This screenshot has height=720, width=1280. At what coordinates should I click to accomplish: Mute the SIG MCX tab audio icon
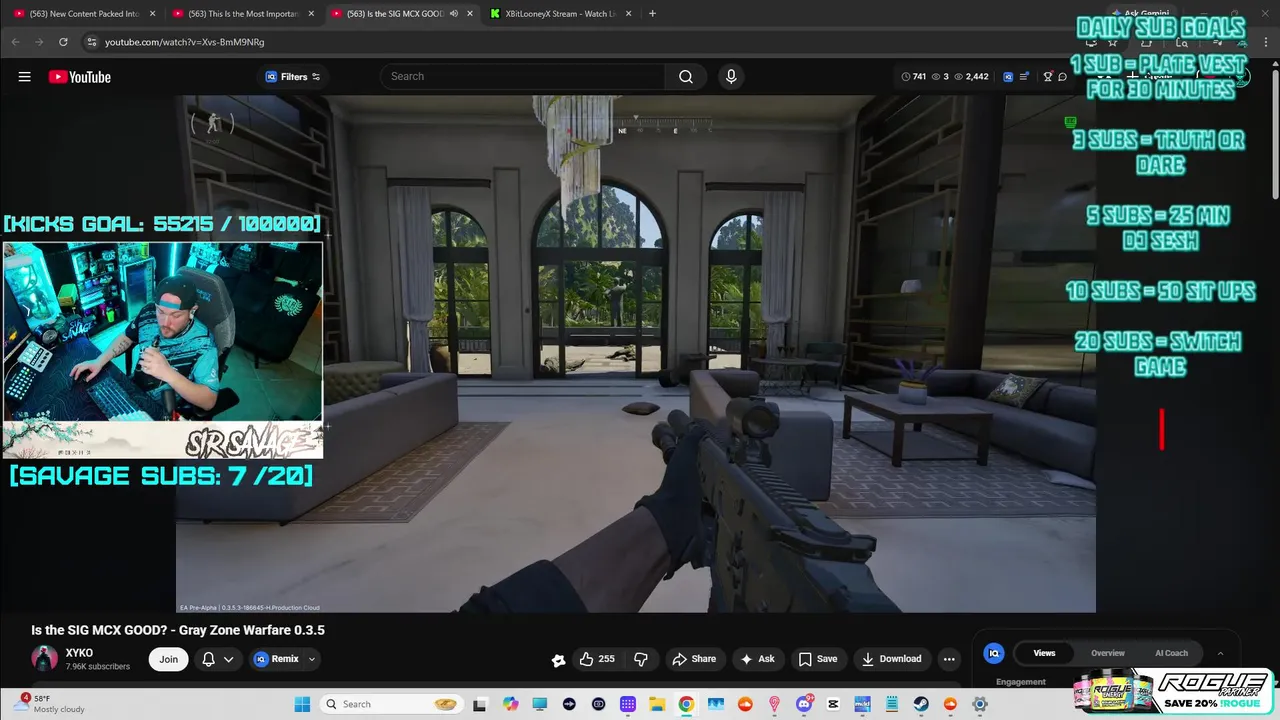coord(454,14)
